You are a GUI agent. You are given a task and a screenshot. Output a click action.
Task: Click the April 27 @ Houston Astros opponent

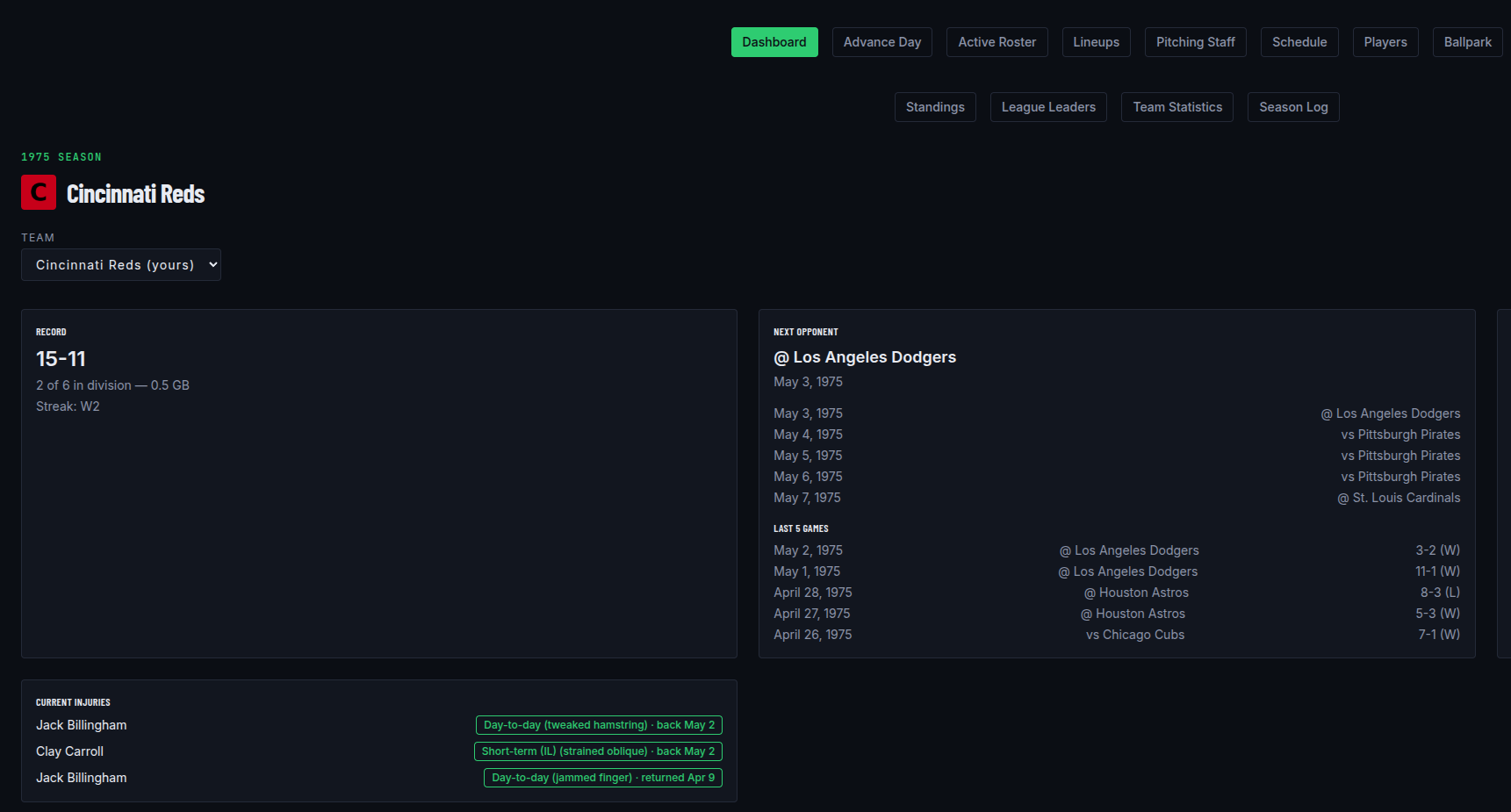tap(1133, 614)
